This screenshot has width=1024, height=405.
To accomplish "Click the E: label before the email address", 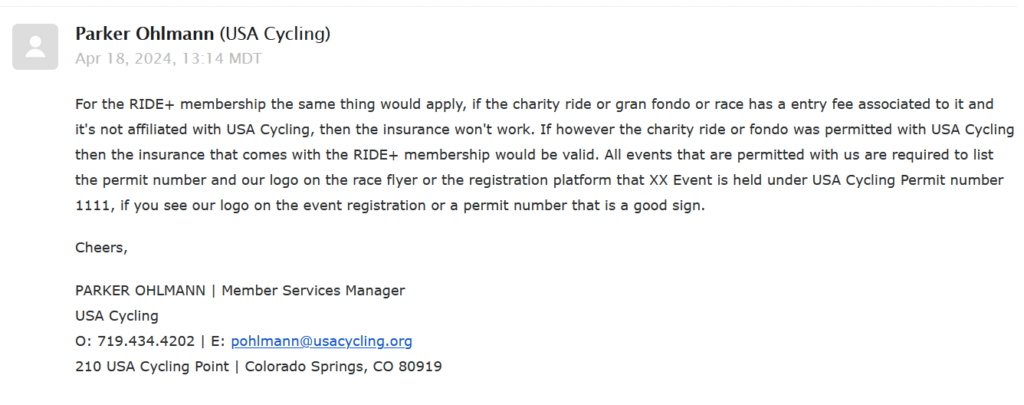I will click(x=218, y=341).
